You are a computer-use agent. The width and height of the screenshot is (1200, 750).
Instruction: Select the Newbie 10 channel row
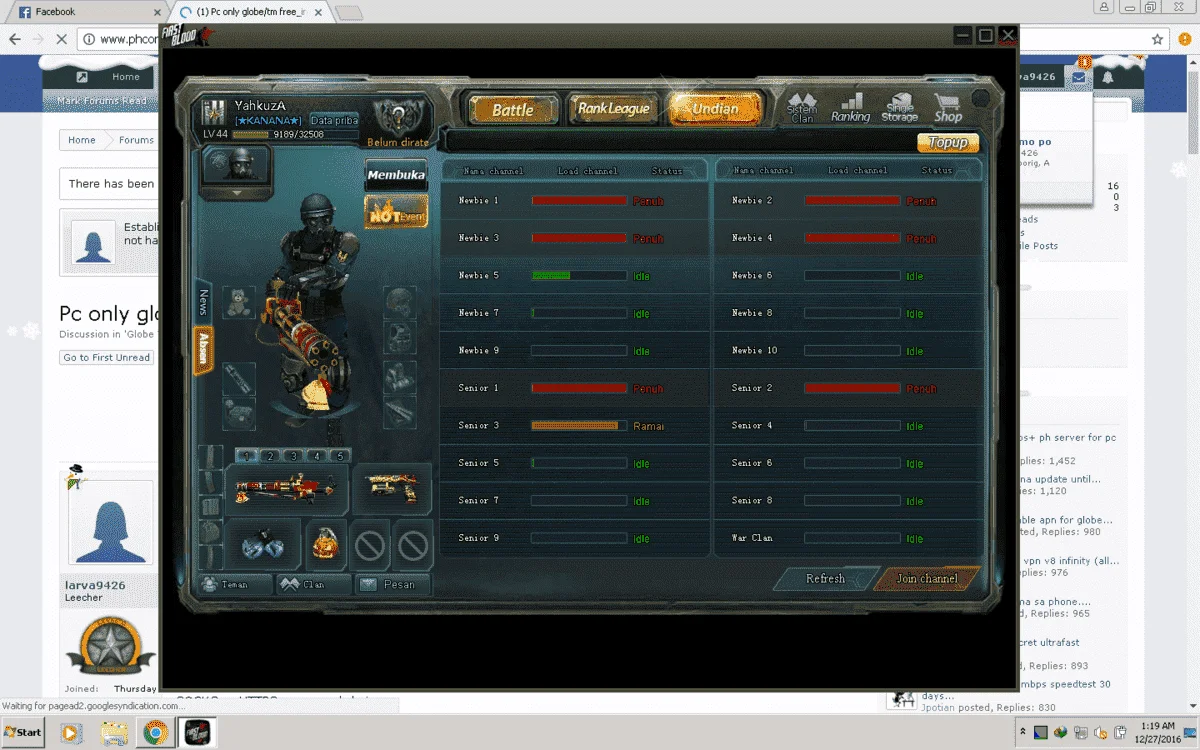(x=848, y=351)
